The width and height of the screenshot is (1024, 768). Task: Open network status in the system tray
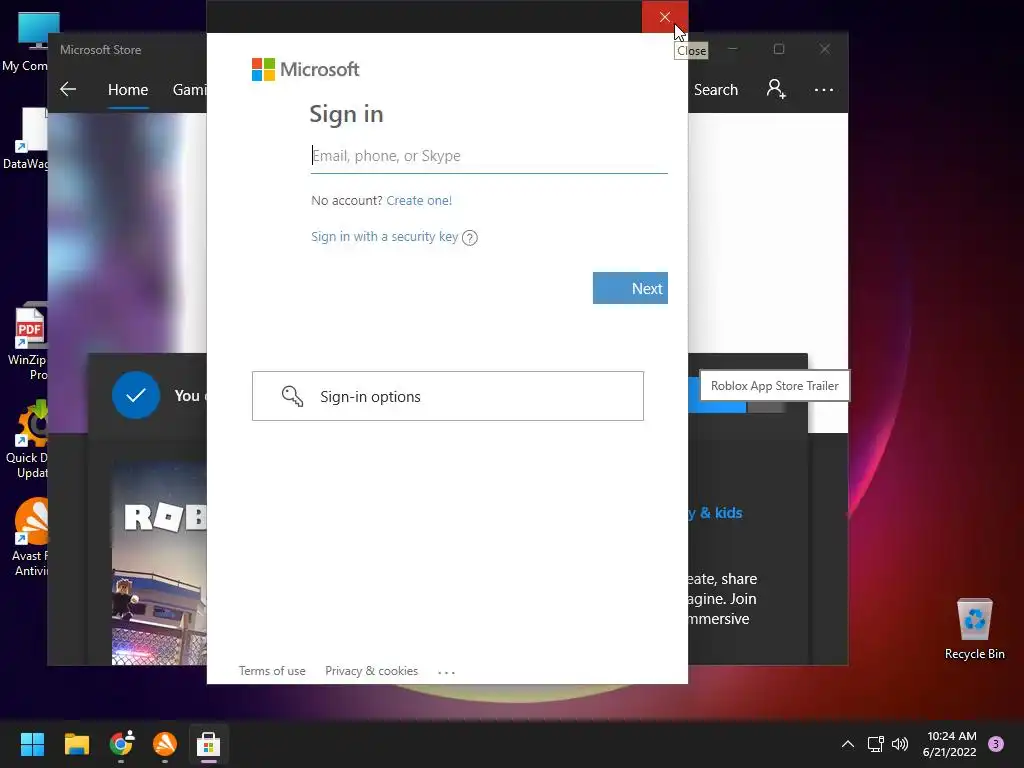coord(875,744)
